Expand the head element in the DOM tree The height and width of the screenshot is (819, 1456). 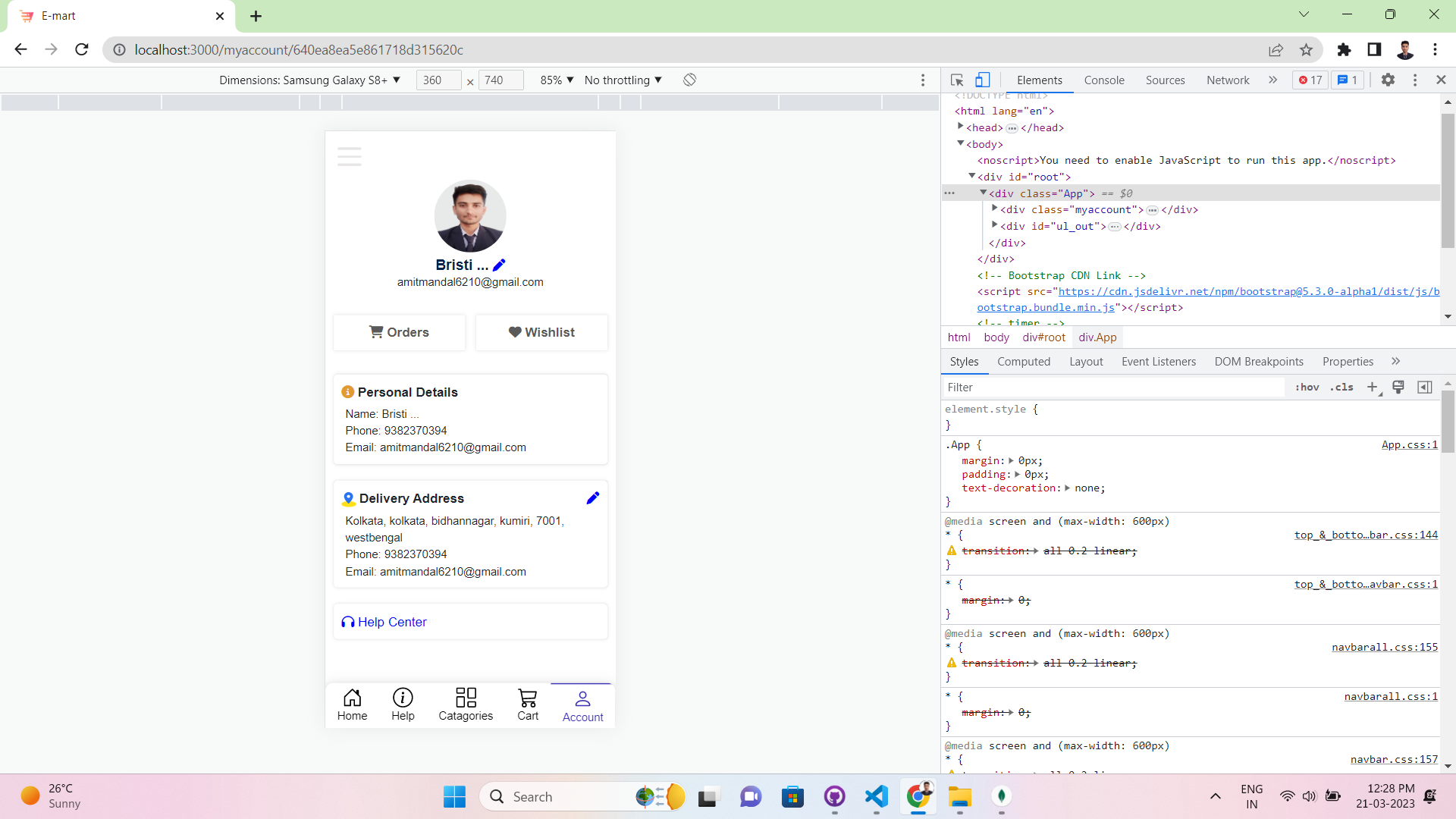point(961,127)
